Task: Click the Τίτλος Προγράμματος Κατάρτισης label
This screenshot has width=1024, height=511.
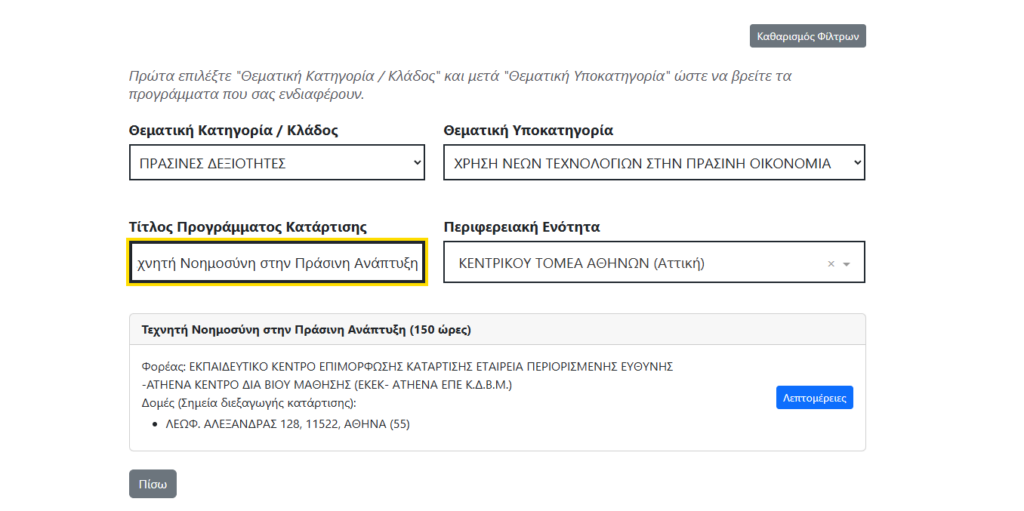Action: click(261, 227)
